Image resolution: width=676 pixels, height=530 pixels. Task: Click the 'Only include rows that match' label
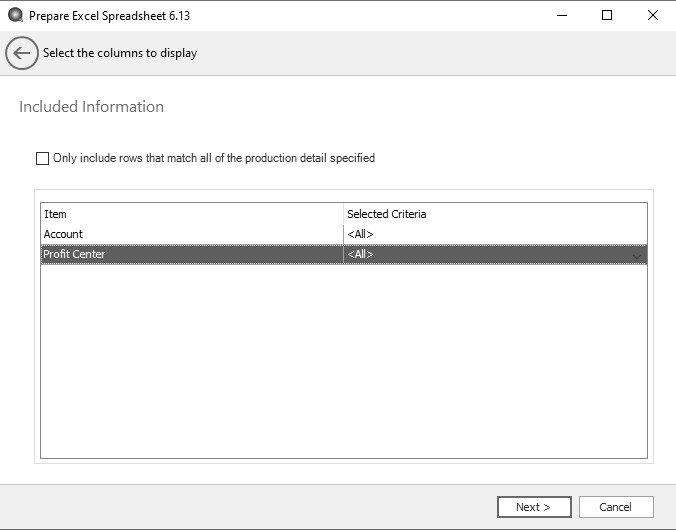(214, 158)
